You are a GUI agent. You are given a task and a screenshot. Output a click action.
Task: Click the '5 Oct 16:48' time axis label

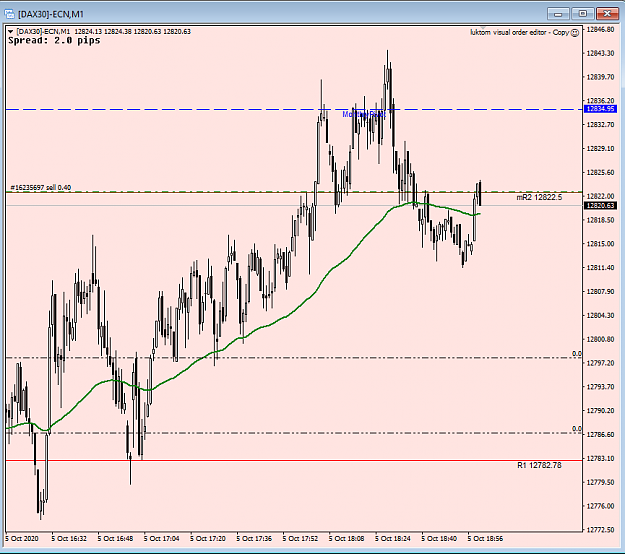pyautogui.click(x=115, y=538)
